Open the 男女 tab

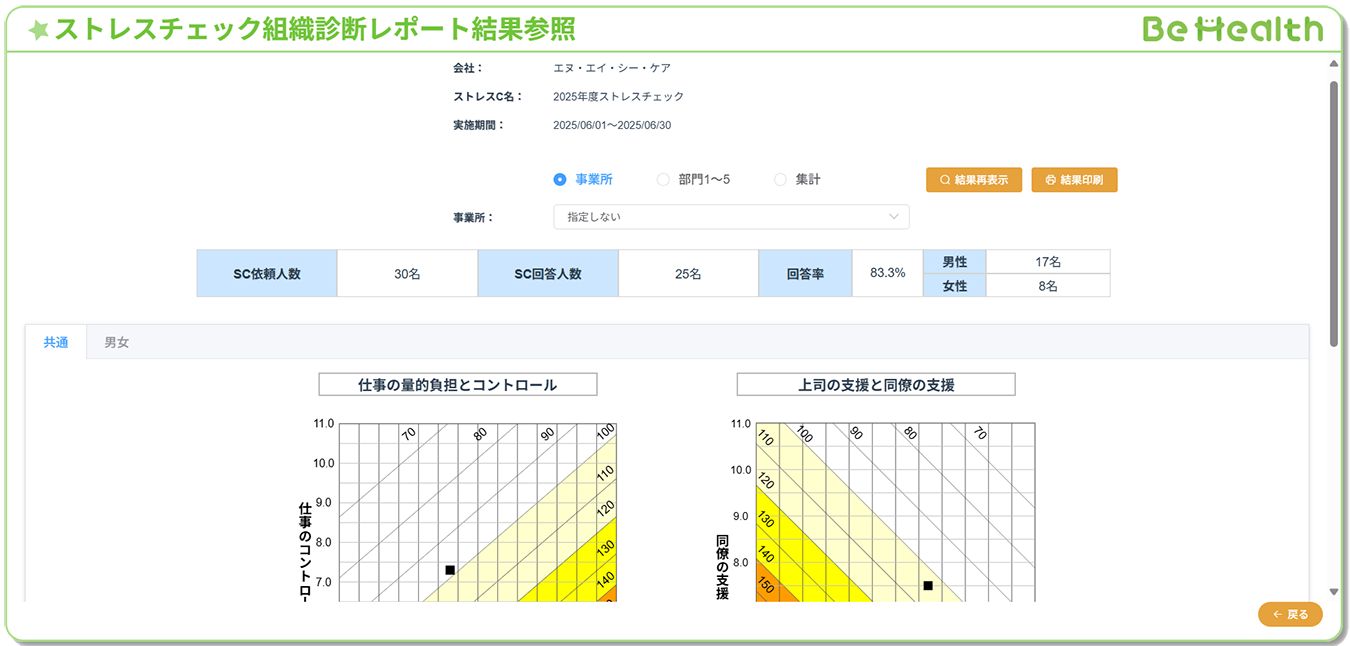point(117,342)
